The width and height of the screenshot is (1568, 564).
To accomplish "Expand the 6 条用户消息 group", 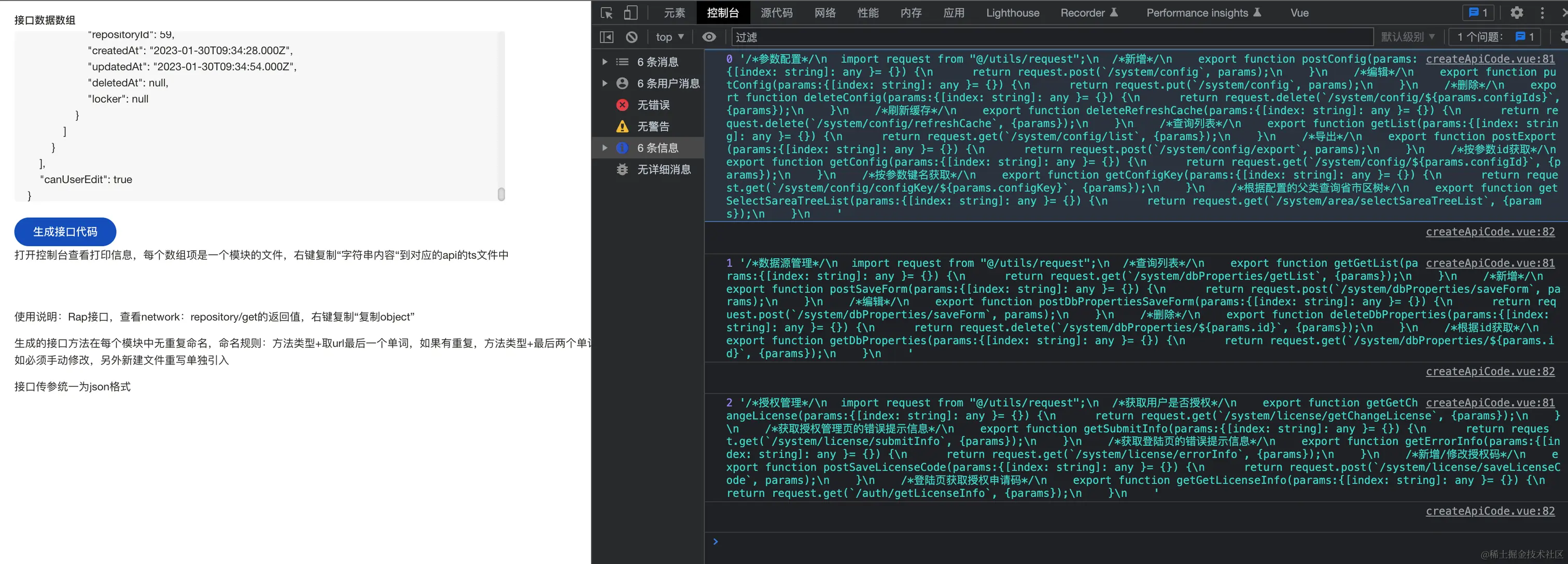I will click(x=605, y=83).
